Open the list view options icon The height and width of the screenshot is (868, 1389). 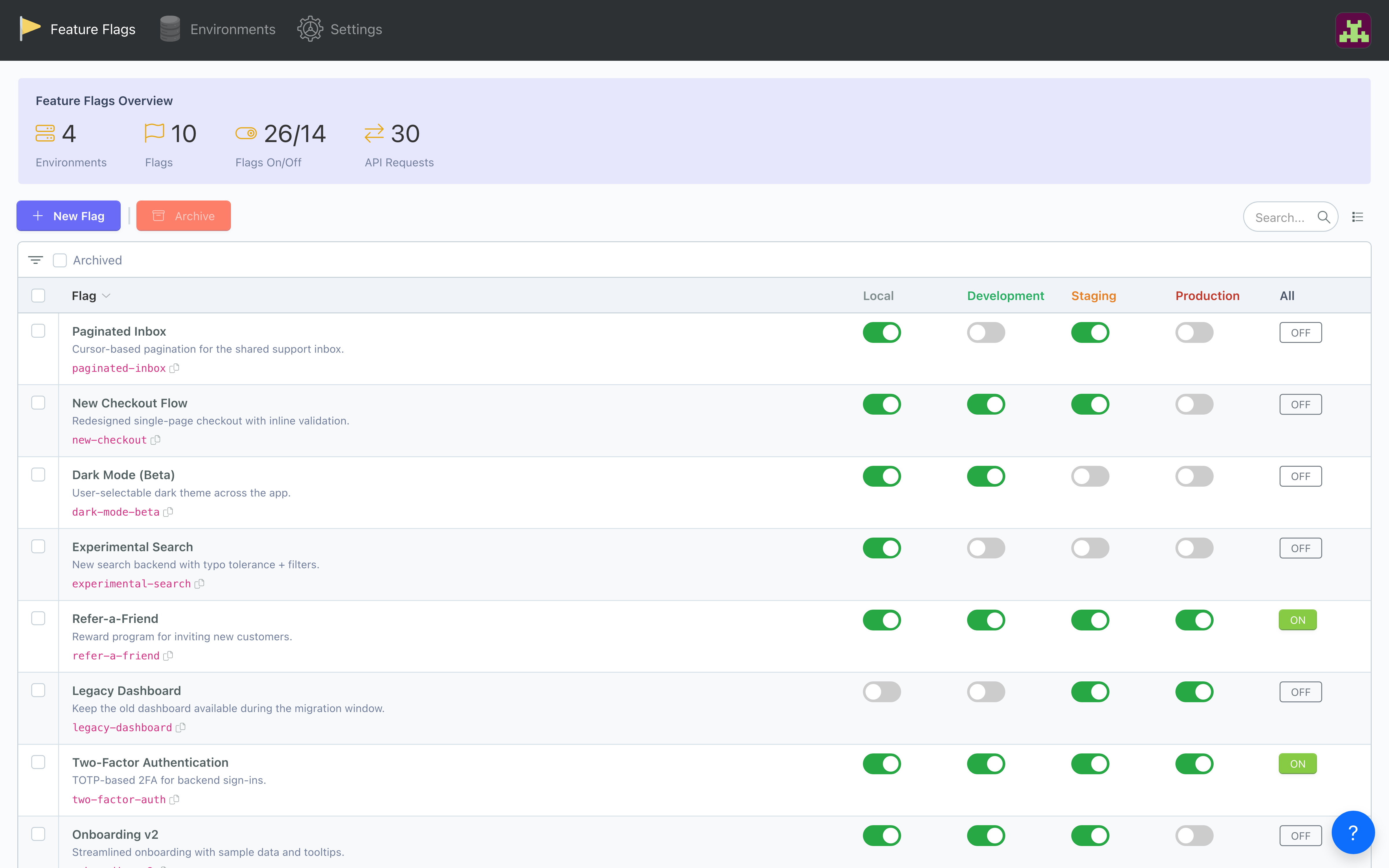(1357, 217)
